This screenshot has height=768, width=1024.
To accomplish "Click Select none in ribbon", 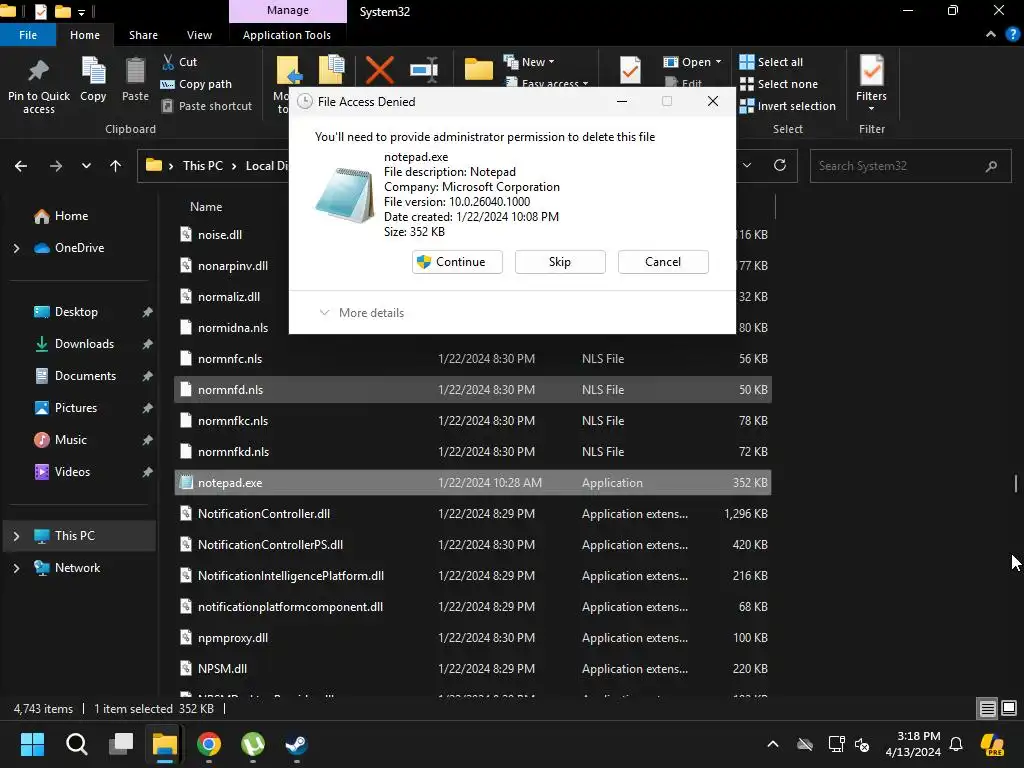I will (778, 84).
